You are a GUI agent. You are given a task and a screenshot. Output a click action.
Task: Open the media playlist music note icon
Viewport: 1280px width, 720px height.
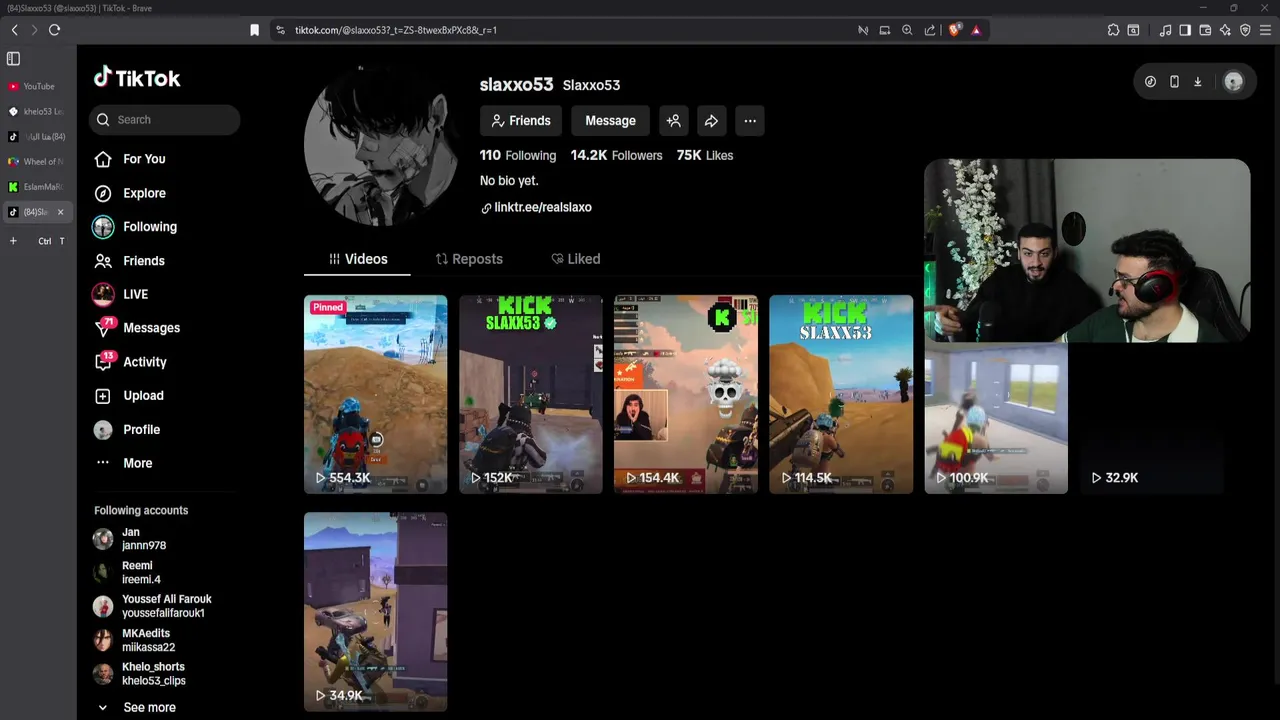[x=1165, y=30]
